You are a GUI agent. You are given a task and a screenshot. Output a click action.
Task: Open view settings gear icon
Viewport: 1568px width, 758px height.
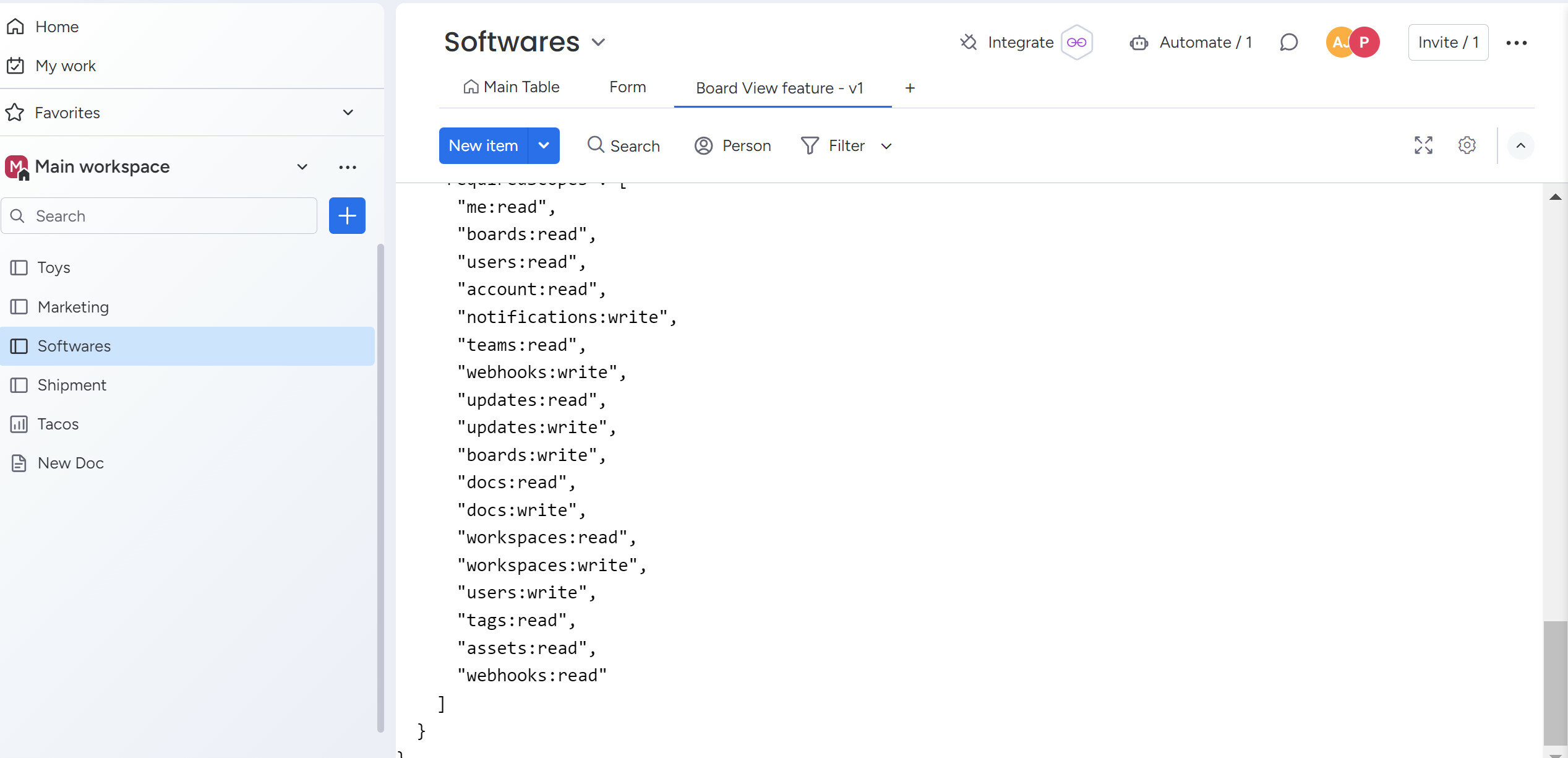tap(1467, 145)
